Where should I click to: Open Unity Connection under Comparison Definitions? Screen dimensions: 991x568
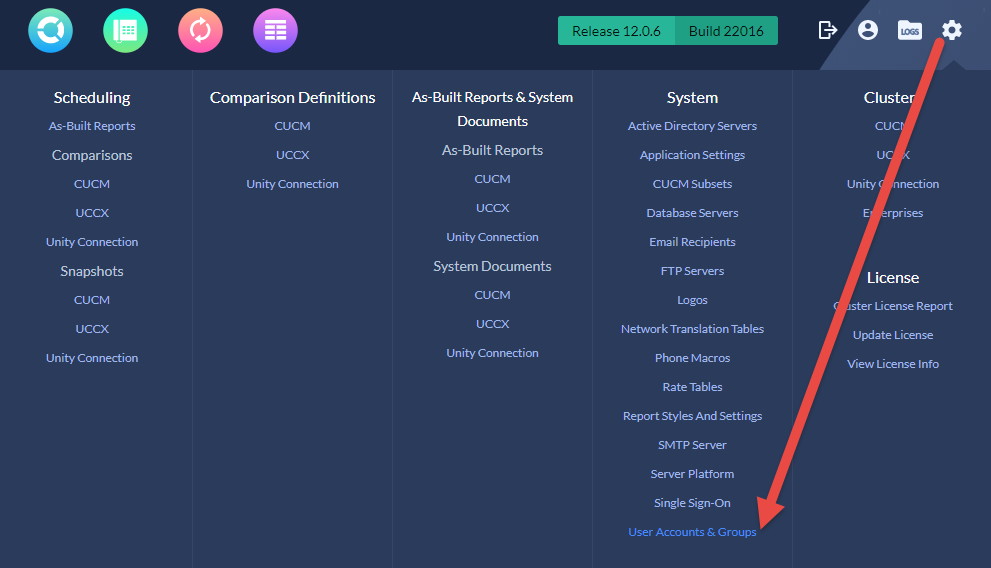coord(293,184)
